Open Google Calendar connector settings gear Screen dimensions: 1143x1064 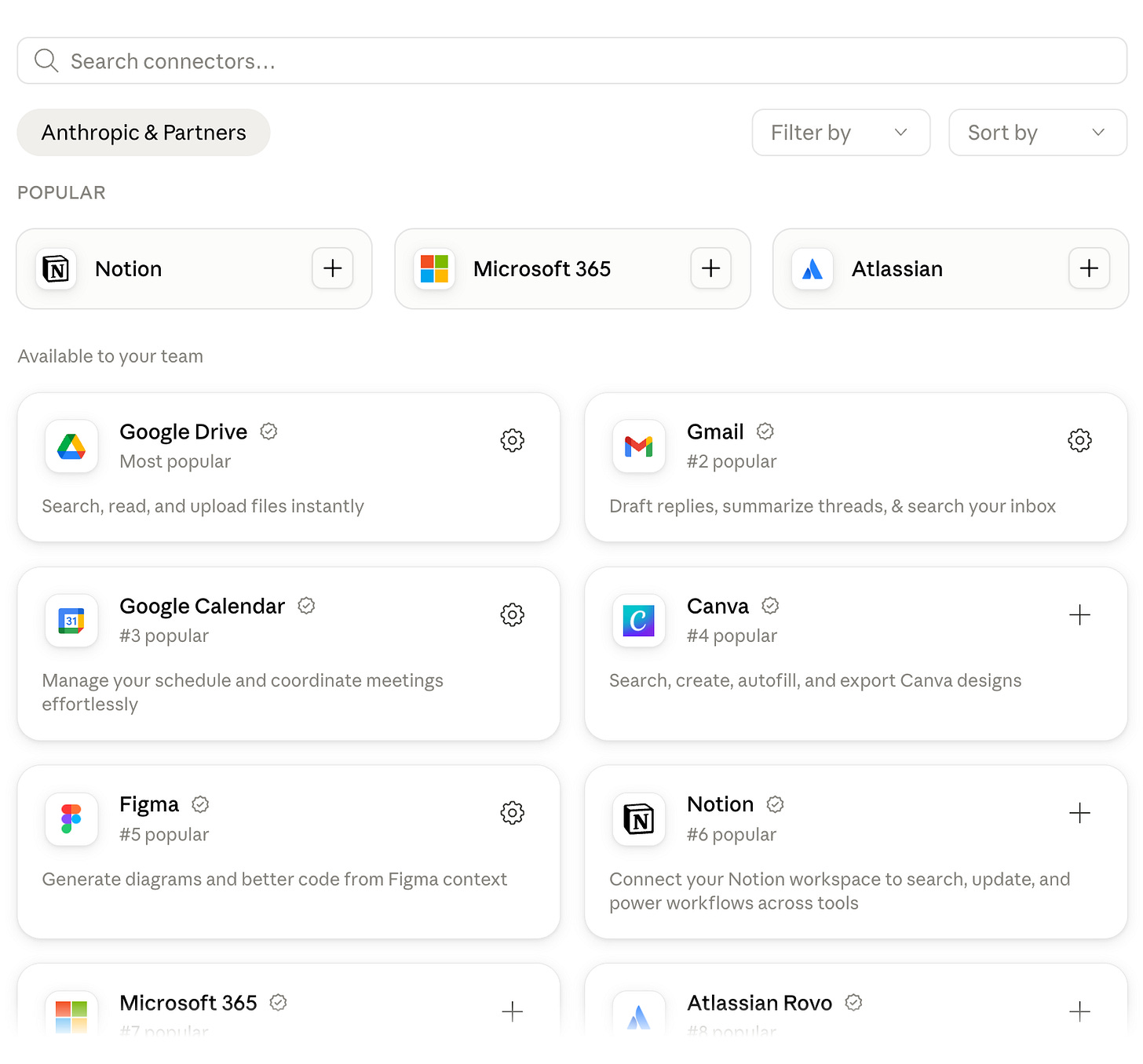(x=513, y=614)
